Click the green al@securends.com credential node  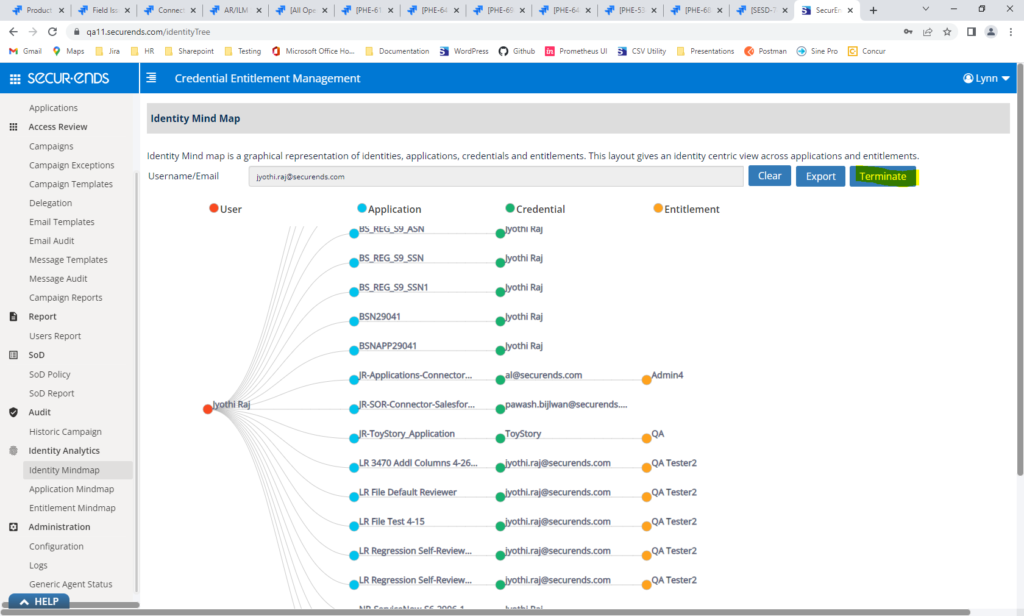coord(500,380)
